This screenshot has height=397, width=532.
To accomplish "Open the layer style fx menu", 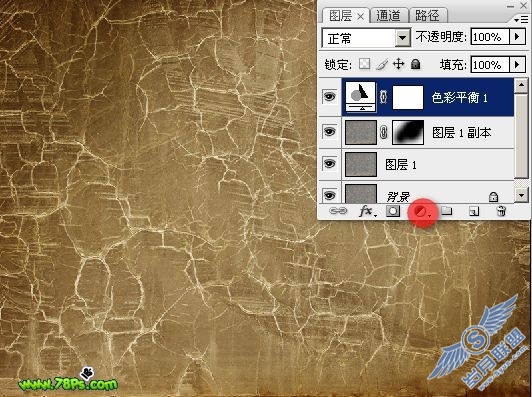I will pos(367,211).
